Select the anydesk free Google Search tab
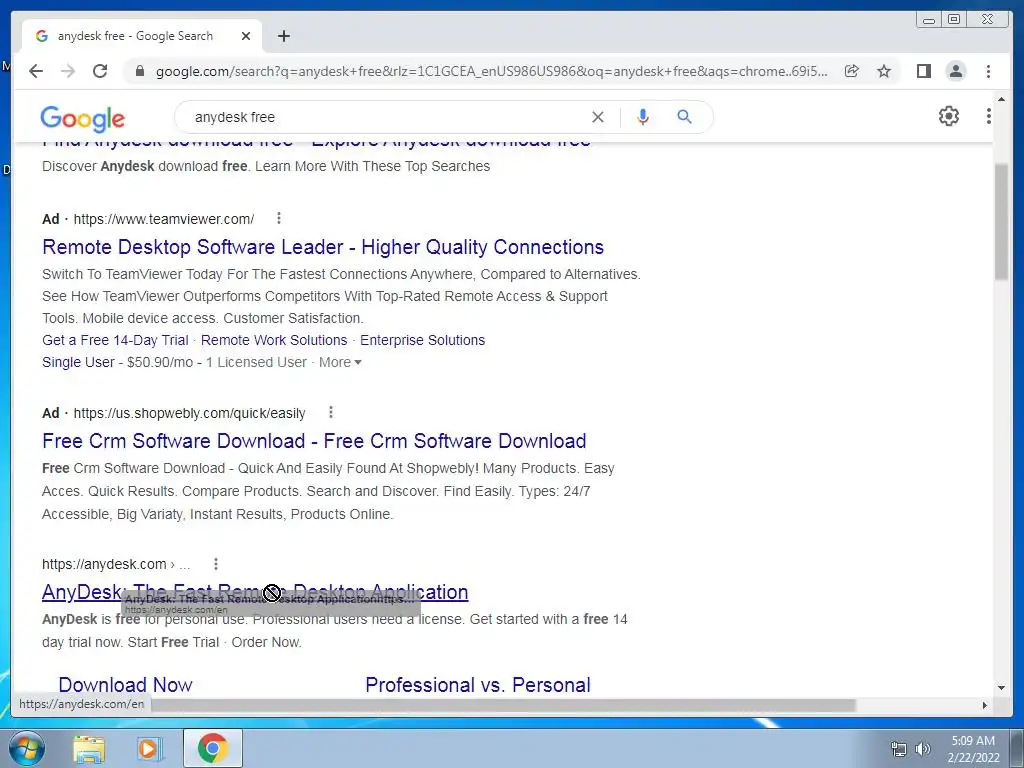Image resolution: width=1024 pixels, height=768 pixels. coord(142,36)
